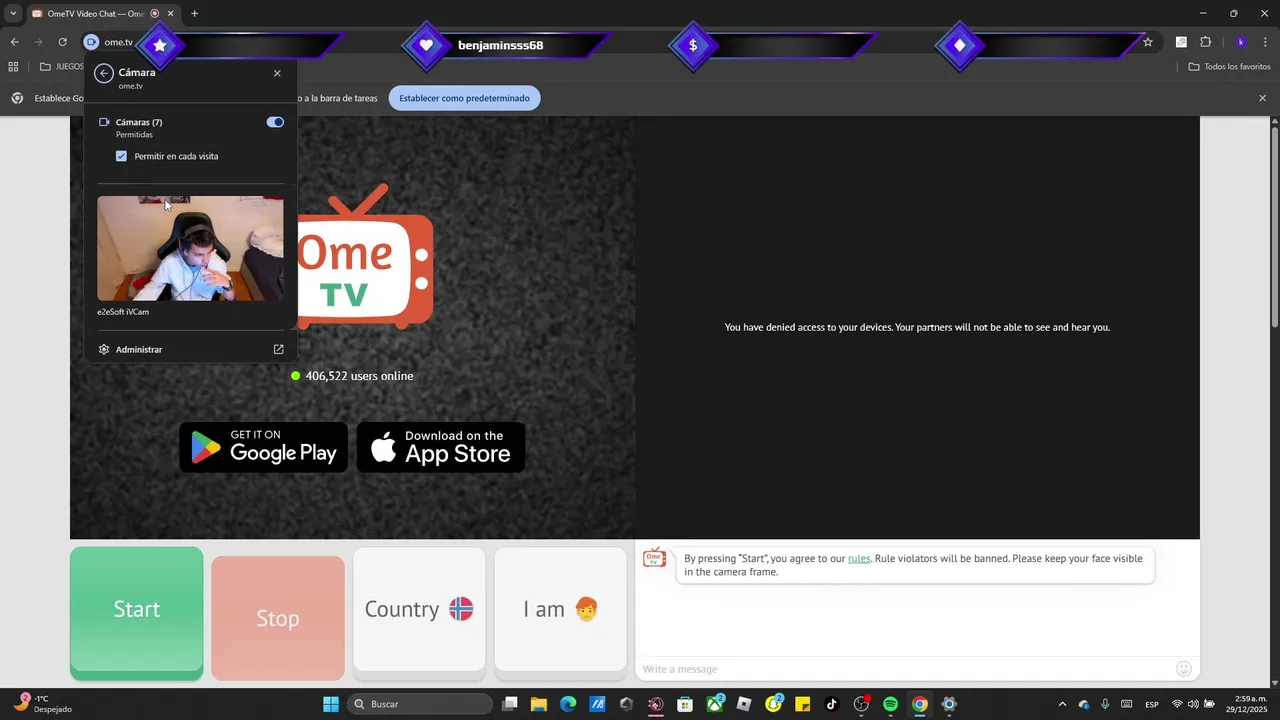
Task: Click the red Stop button
Action: coord(278,618)
